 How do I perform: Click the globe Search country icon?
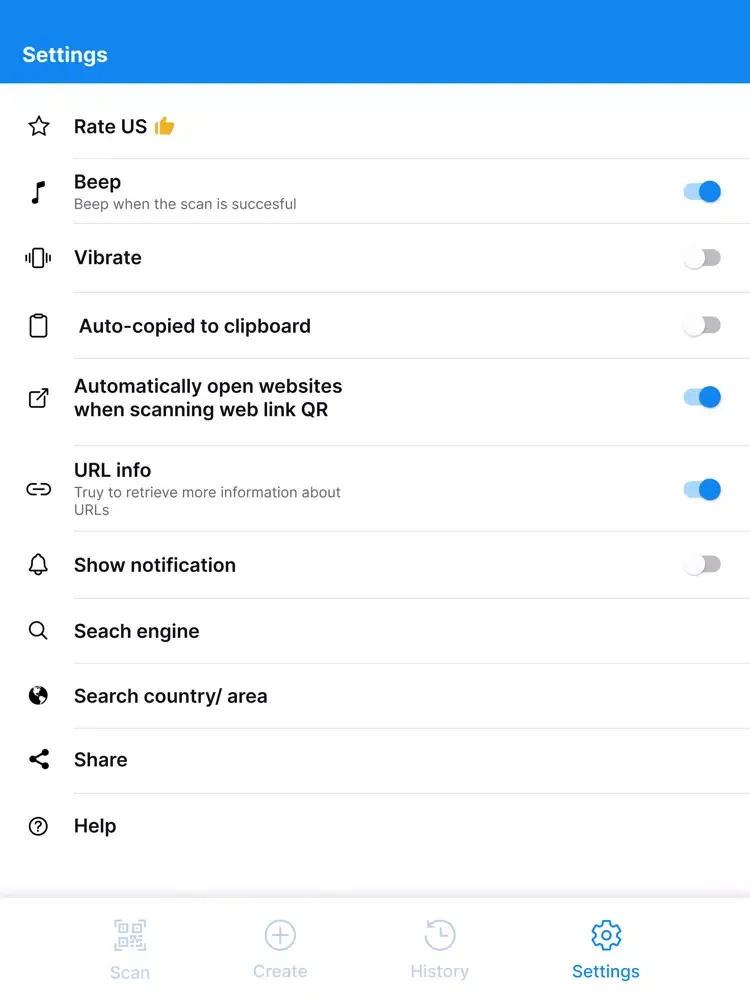[x=38, y=695]
